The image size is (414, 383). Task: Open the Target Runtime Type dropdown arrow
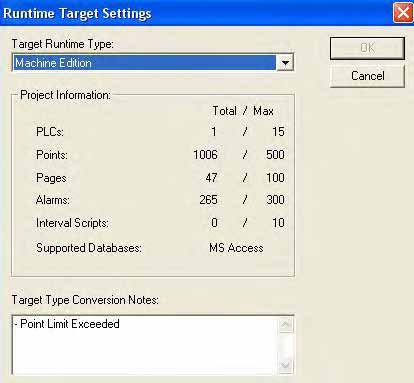coord(285,63)
